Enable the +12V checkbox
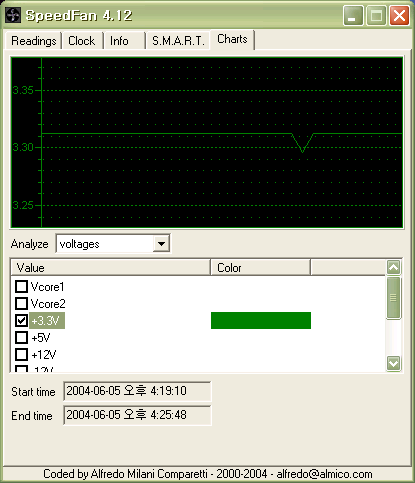Viewport: 415px width, 483px height. pos(21,354)
